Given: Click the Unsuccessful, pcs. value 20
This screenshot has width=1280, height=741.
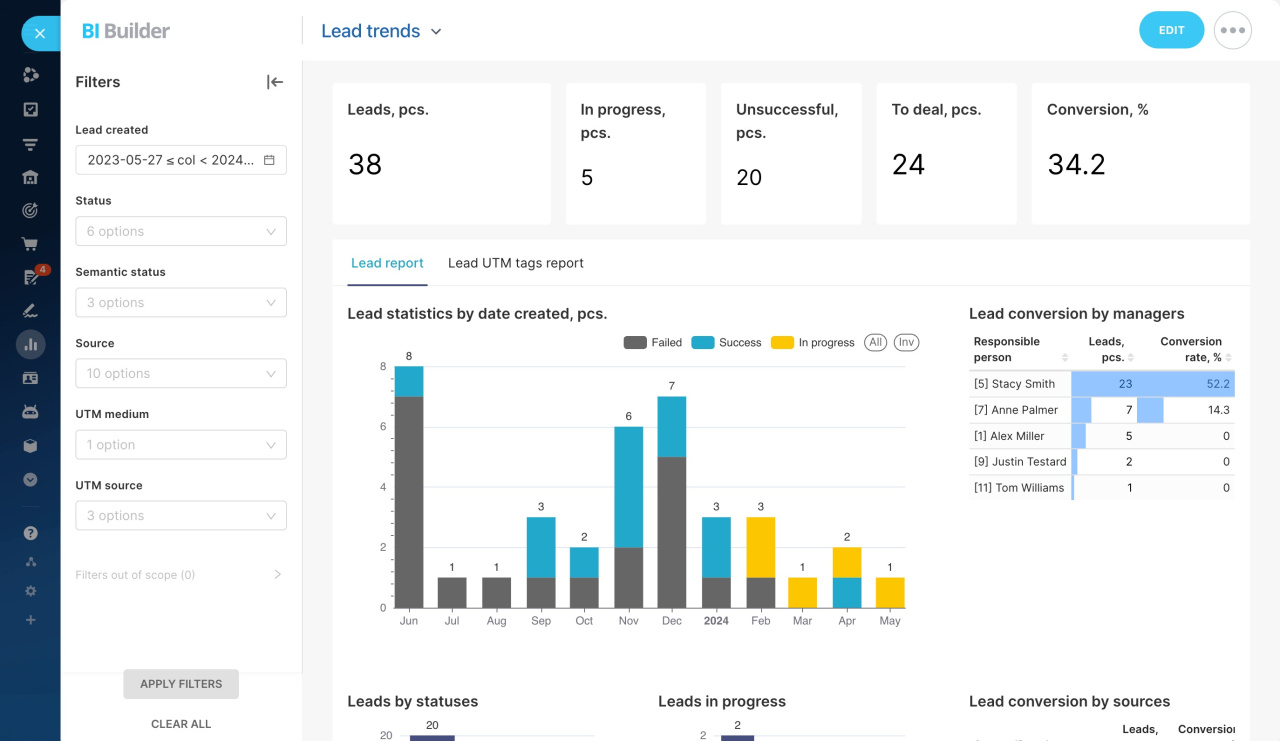Looking at the screenshot, I should [x=749, y=178].
